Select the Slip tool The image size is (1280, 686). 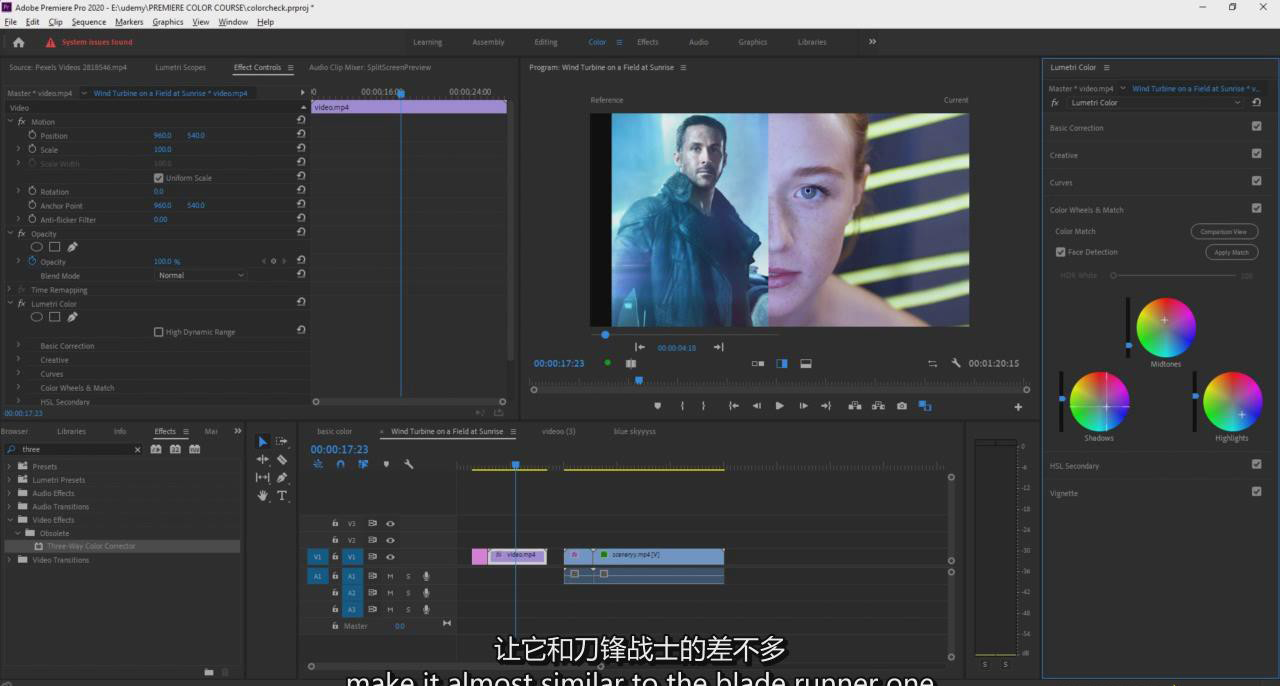(x=263, y=478)
